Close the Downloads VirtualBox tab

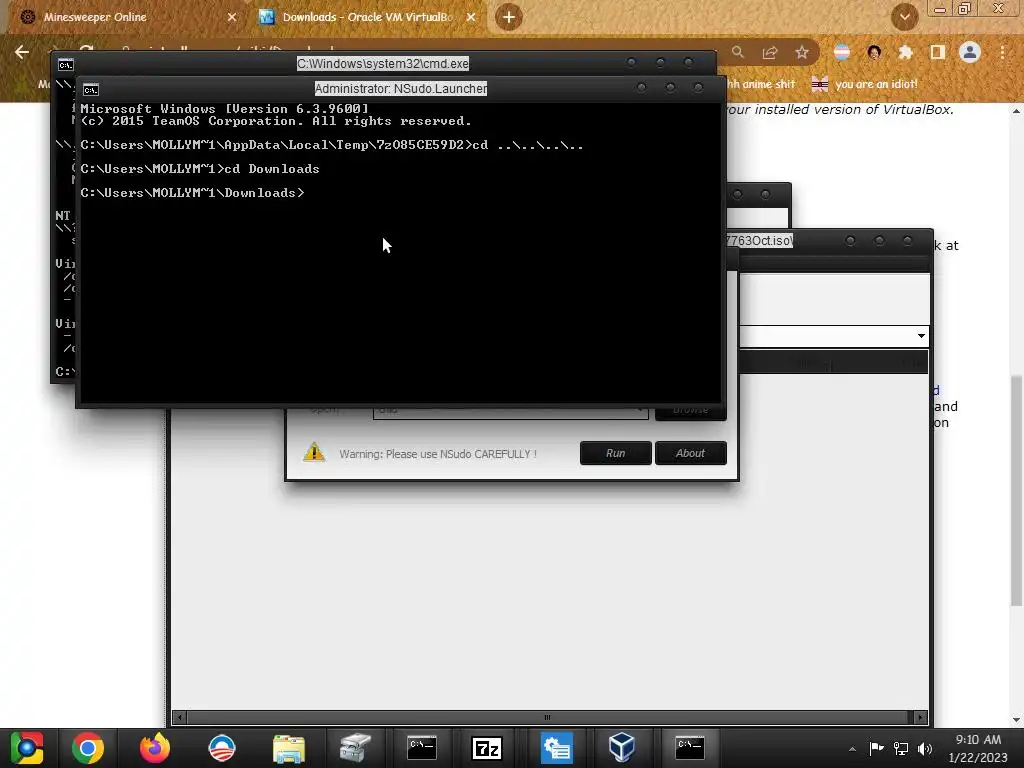471,17
